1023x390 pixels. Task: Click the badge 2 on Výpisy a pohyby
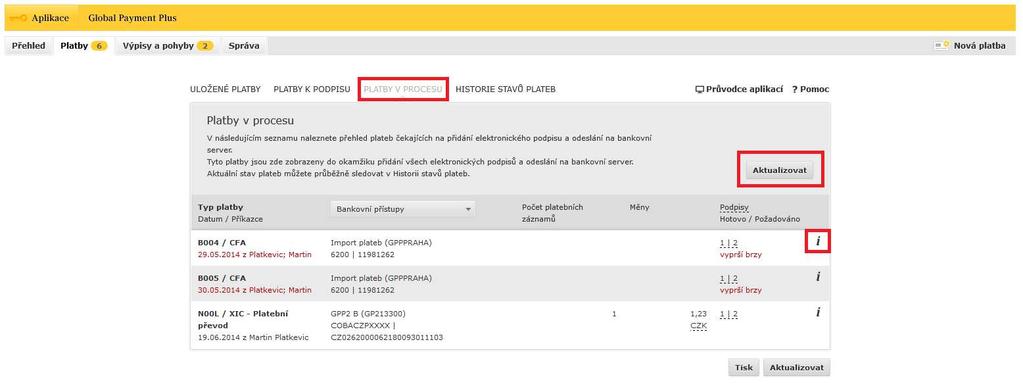point(205,46)
